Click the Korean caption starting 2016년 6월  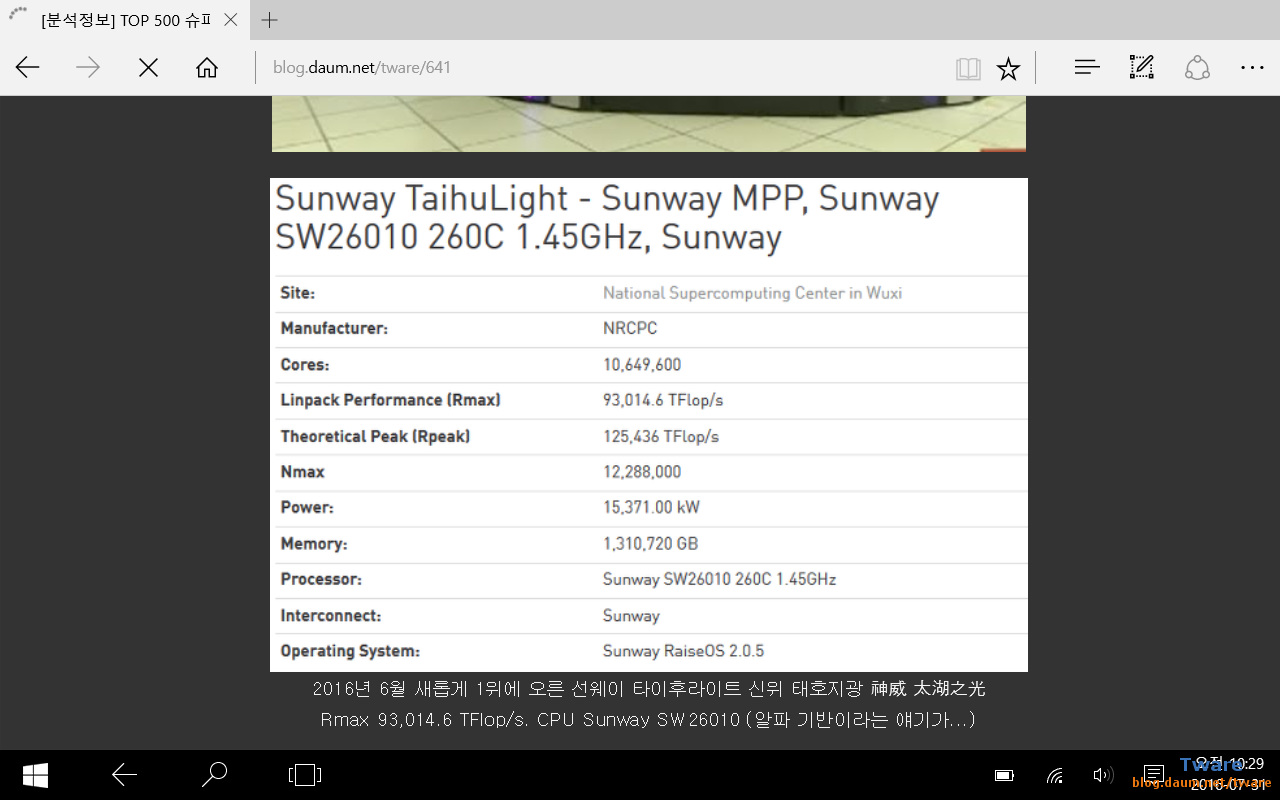648,689
